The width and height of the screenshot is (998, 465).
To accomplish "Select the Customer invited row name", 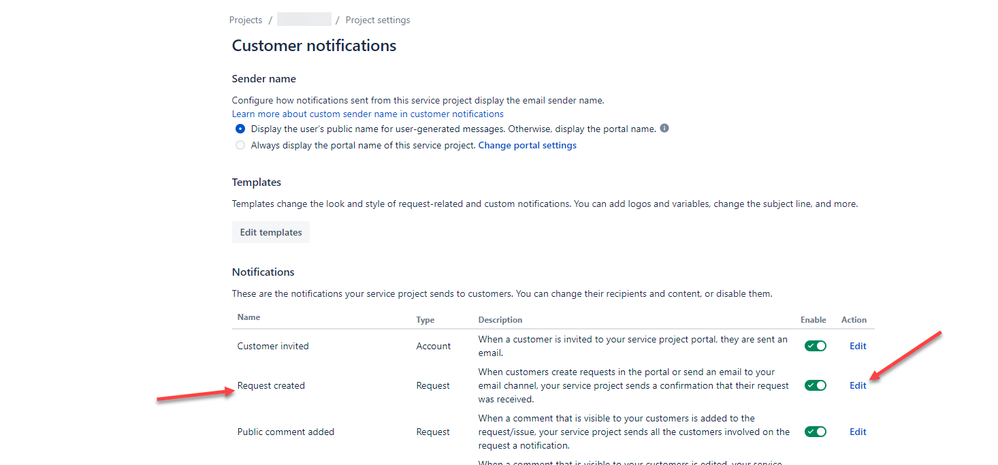I will point(273,346).
